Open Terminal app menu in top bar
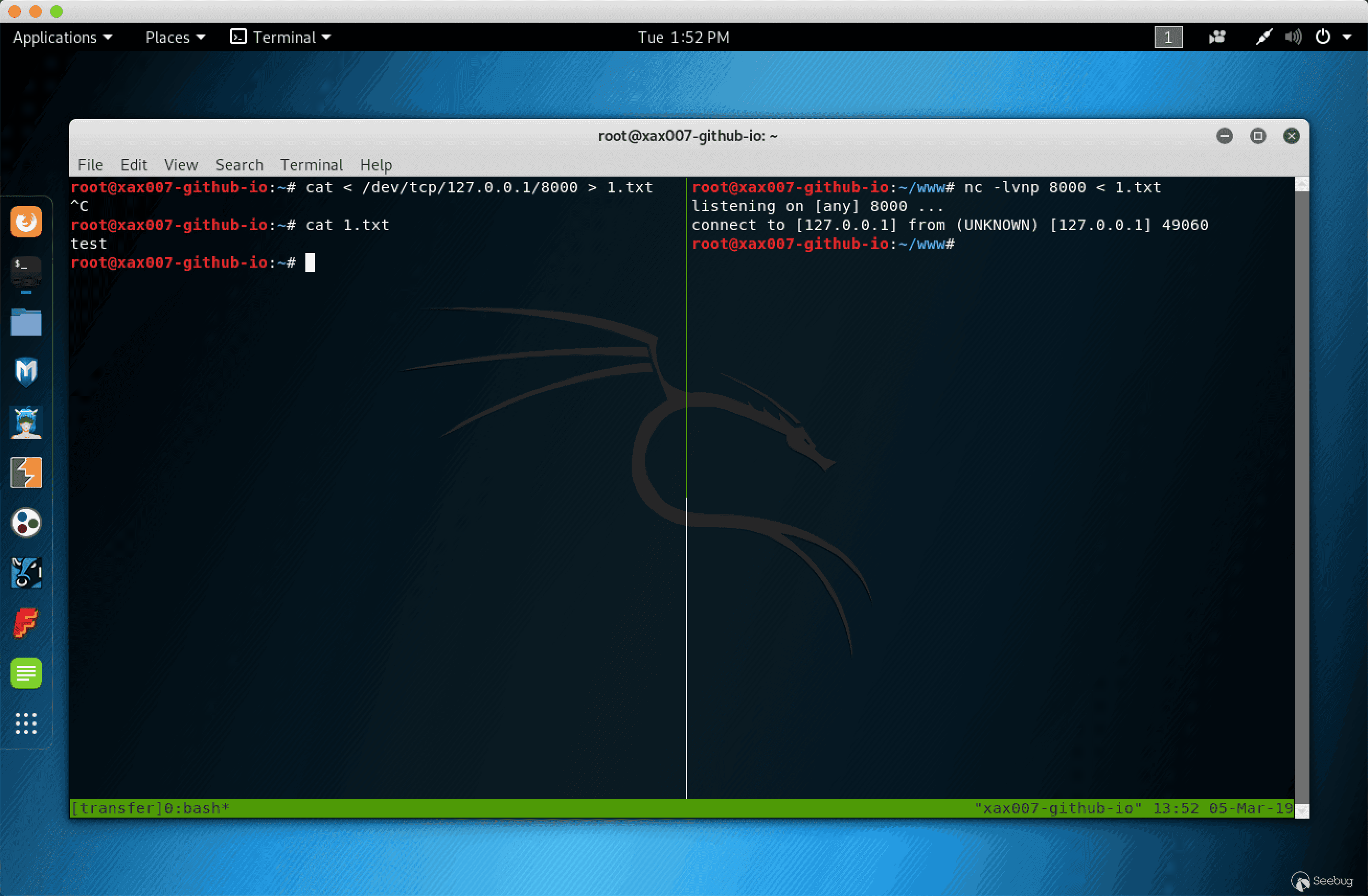The image size is (1368, 896). click(x=280, y=37)
